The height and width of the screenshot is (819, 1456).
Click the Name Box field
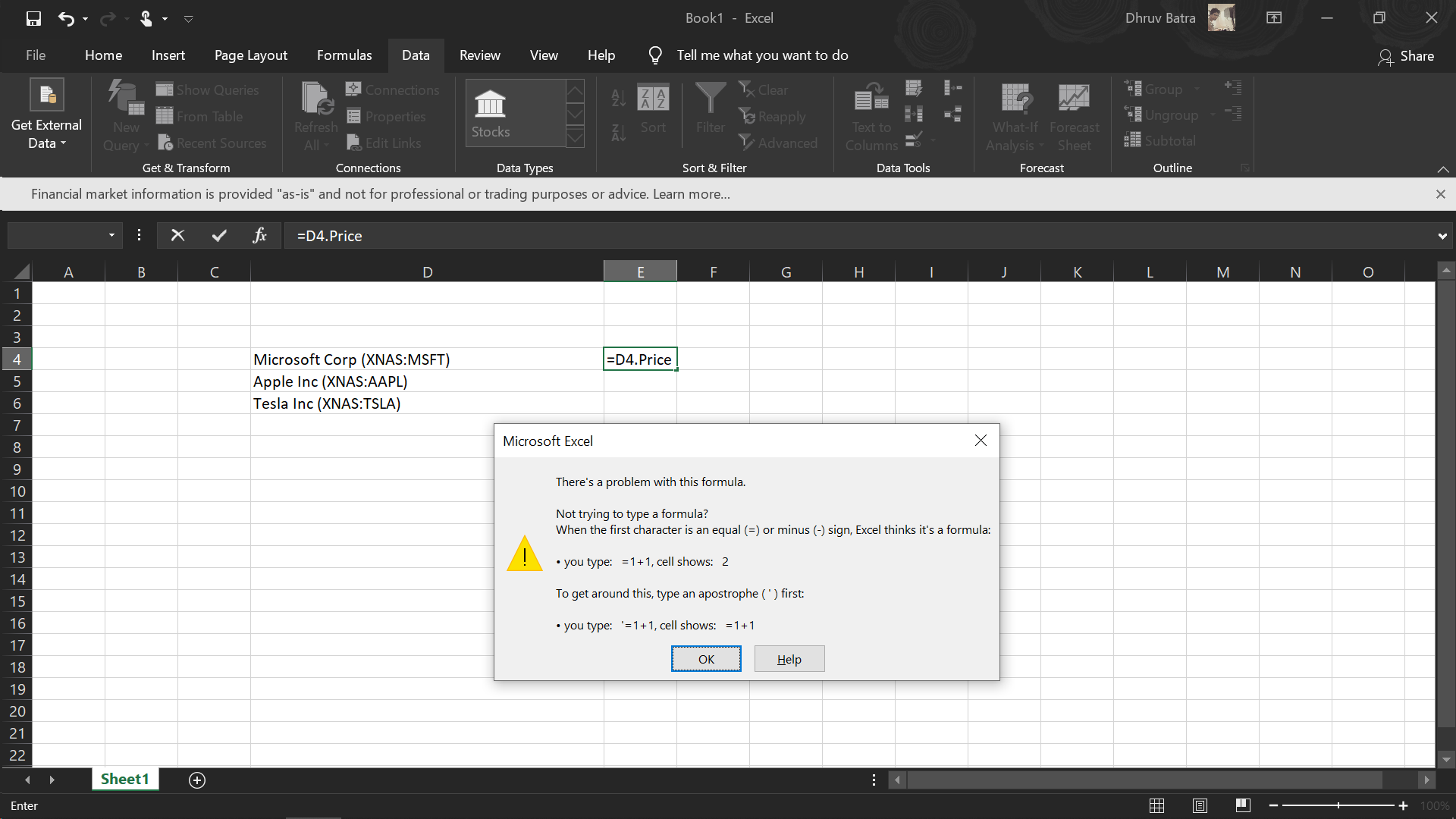[x=55, y=236]
